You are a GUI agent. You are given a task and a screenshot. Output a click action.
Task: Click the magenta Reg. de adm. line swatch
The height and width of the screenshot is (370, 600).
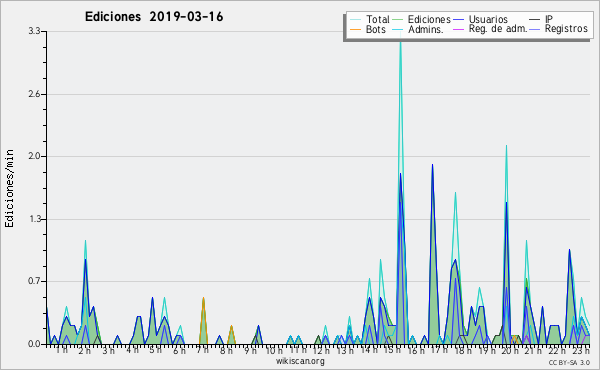pos(458,29)
